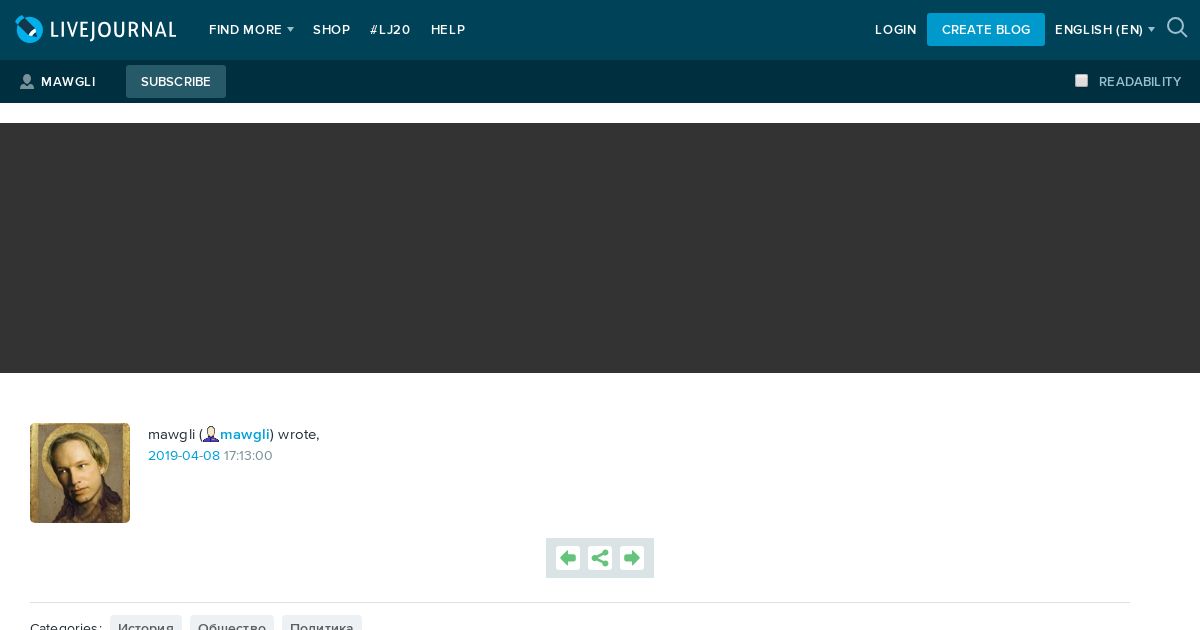The width and height of the screenshot is (1200, 630).
Task: Enable the Readability checkbox
Action: tap(1081, 81)
